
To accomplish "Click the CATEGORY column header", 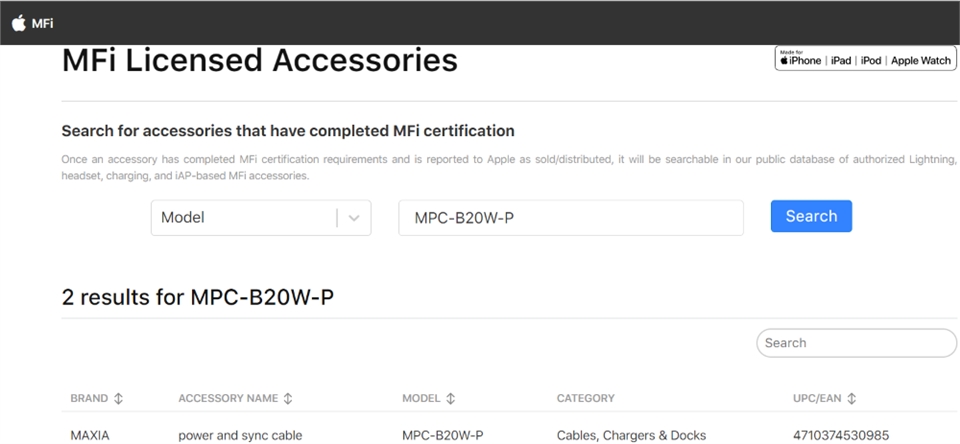I will tap(585, 398).
